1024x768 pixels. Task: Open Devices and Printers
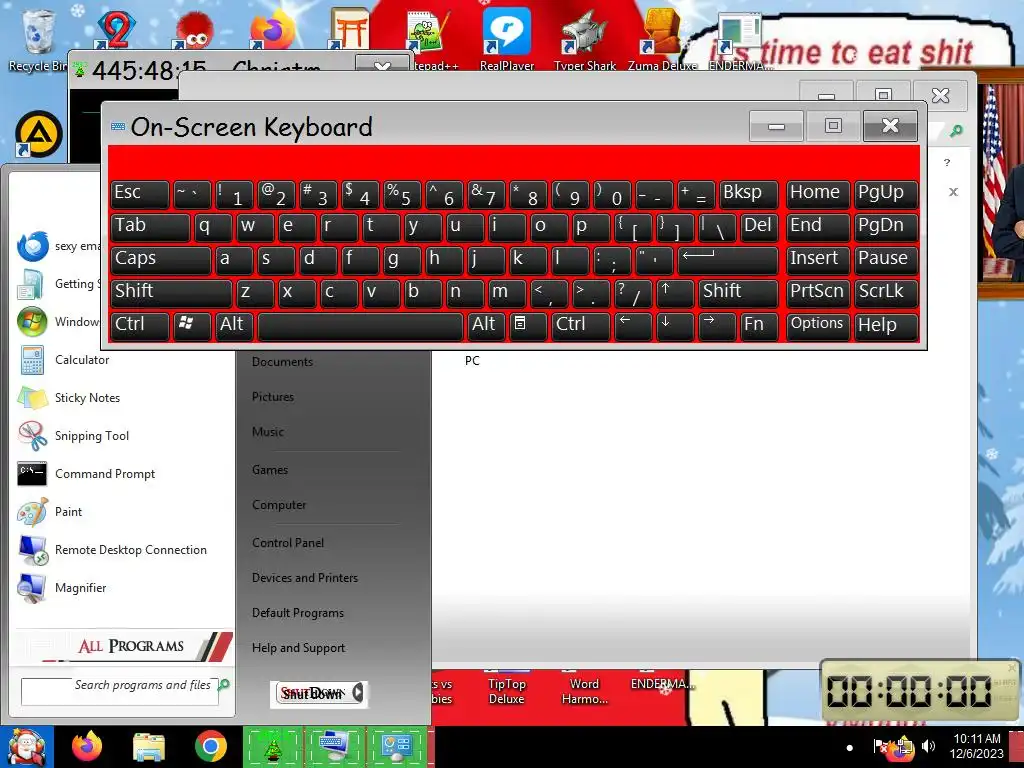click(x=305, y=578)
